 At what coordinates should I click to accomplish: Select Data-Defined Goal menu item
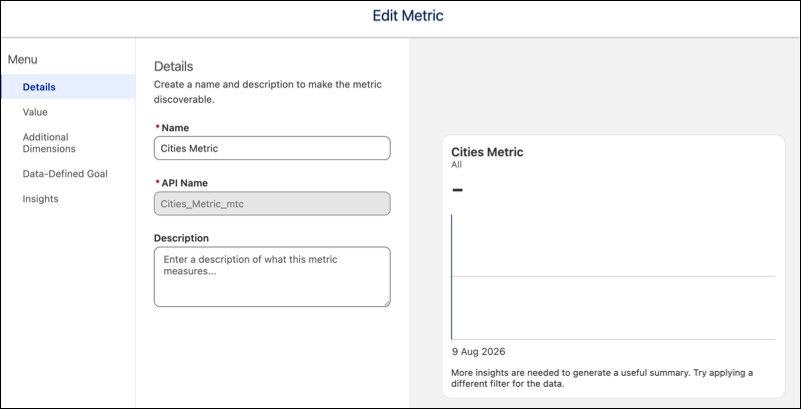tap(65, 174)
